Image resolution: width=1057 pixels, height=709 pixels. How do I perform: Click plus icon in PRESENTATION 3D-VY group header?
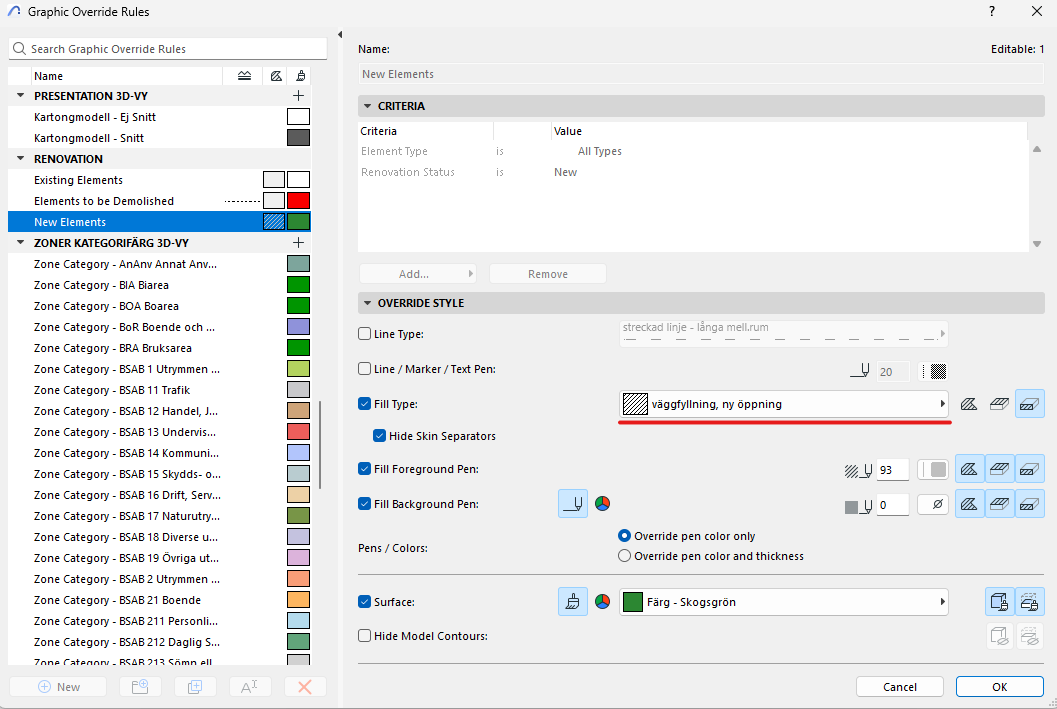pos(298,96)
